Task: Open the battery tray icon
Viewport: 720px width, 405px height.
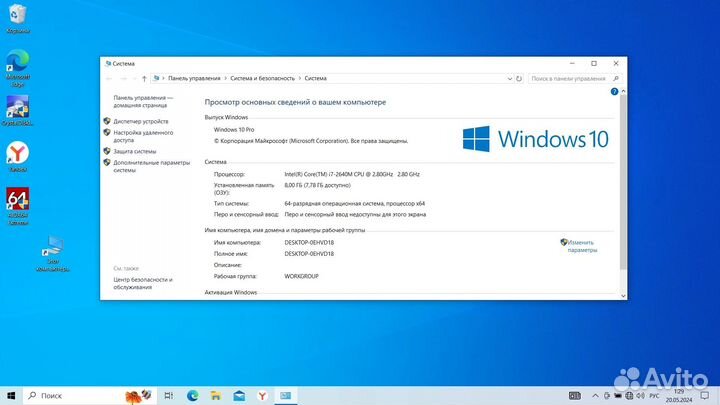Action: point(618,395)
